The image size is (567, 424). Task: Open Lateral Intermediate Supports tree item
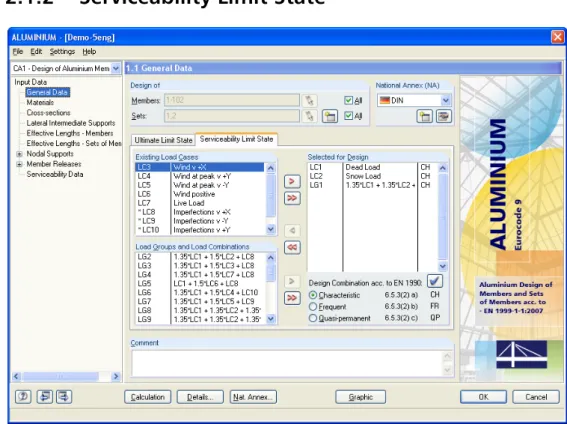pos(71,123)
